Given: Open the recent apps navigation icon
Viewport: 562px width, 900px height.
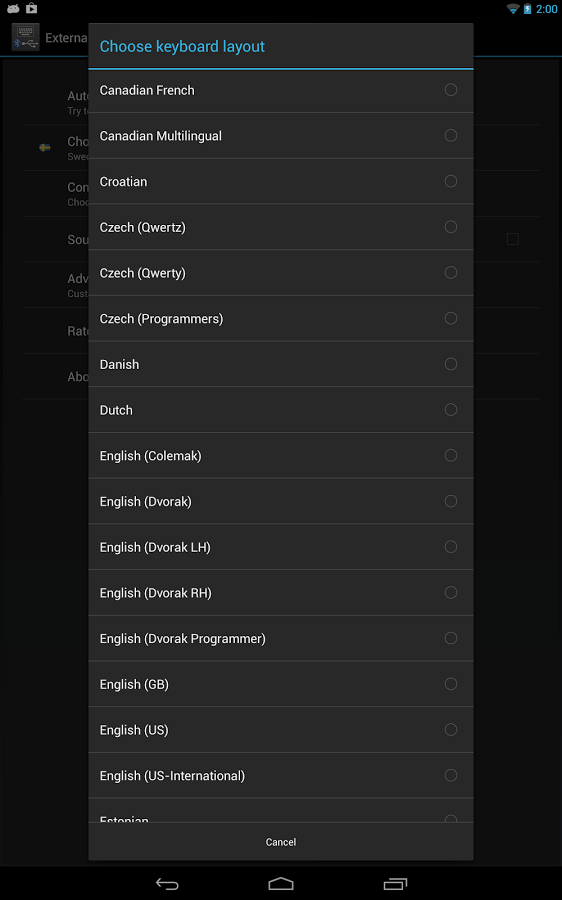Looking at the screenshot, I should tap(395, 884).
